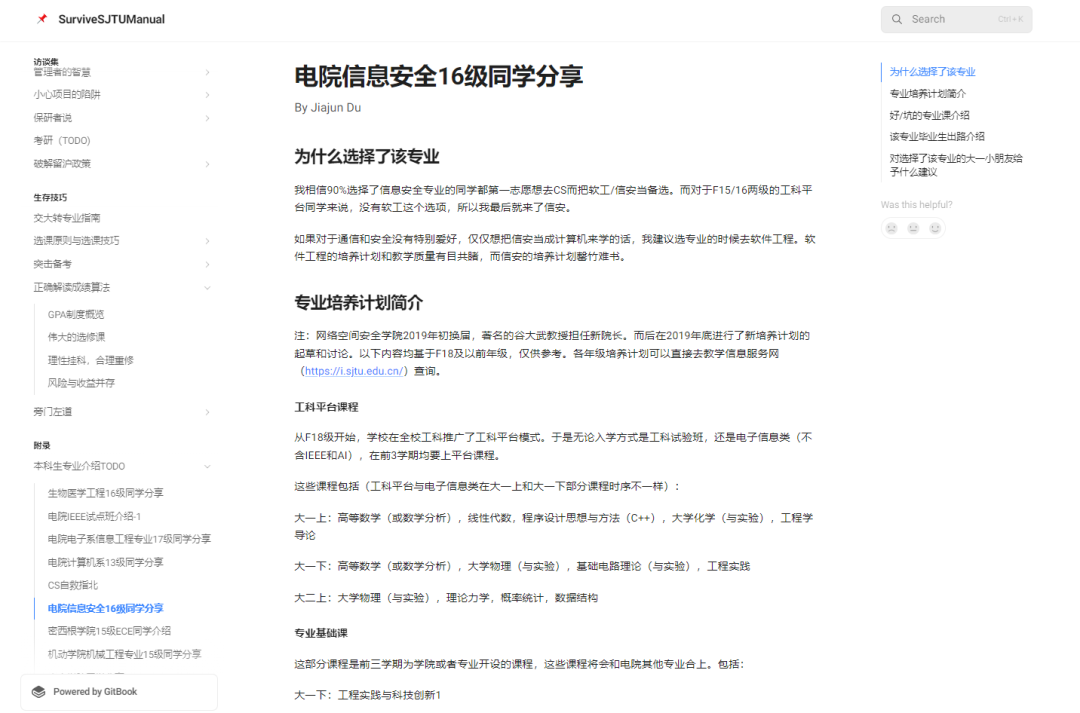The height and width of the screenshot is (713, 1080).
Task: Click the page title 电院信息安全16级同学分享
Action: [439, 76]
